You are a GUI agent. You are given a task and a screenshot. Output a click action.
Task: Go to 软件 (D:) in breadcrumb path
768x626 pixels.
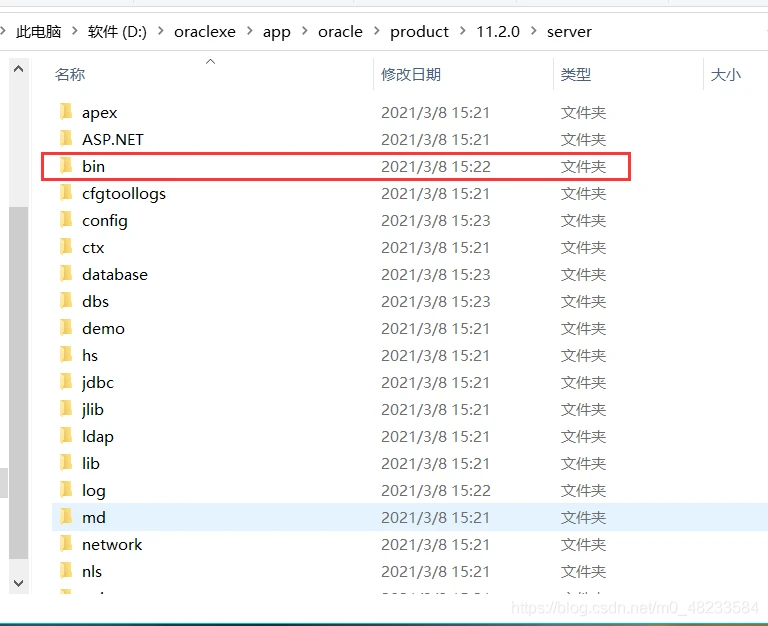click(117, 32)
